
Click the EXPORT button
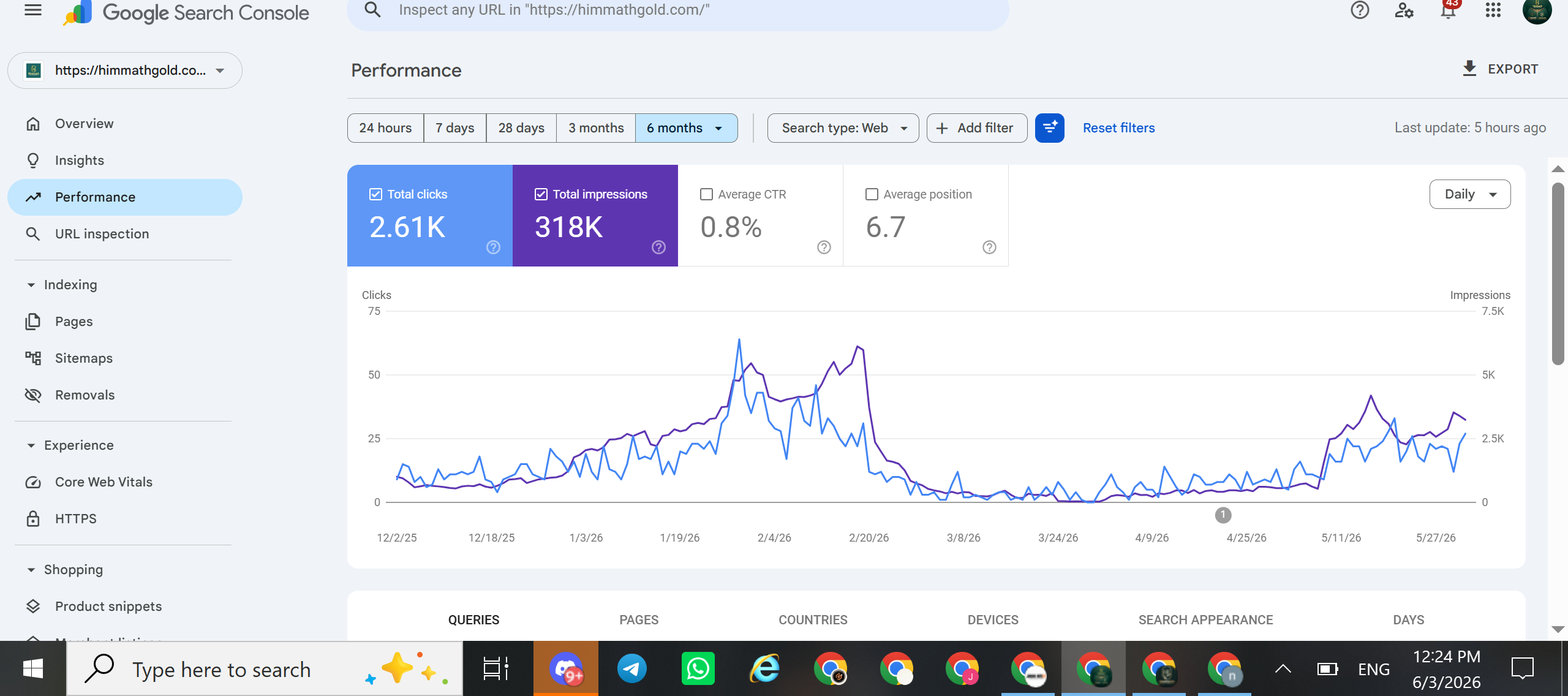(x=1500, y=69)
